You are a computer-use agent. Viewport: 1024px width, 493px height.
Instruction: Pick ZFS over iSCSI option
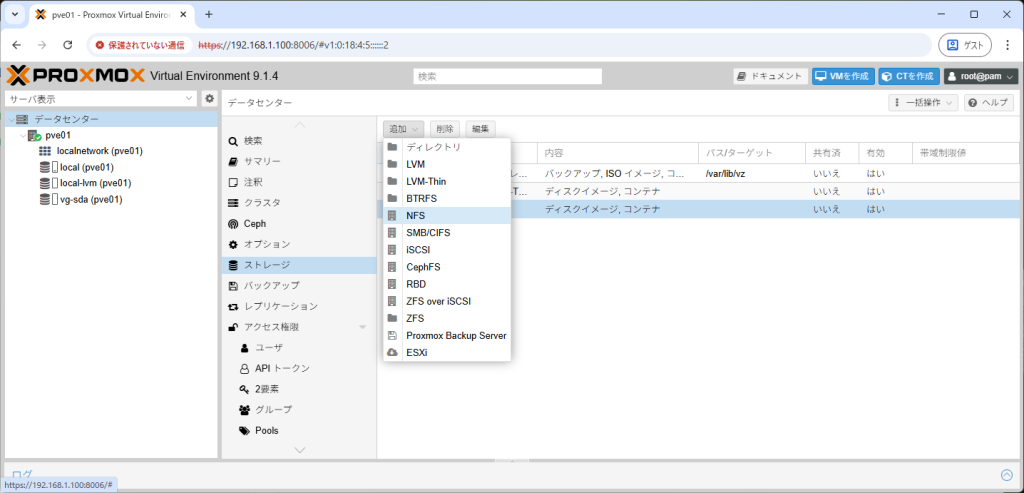tap(447, 301)
